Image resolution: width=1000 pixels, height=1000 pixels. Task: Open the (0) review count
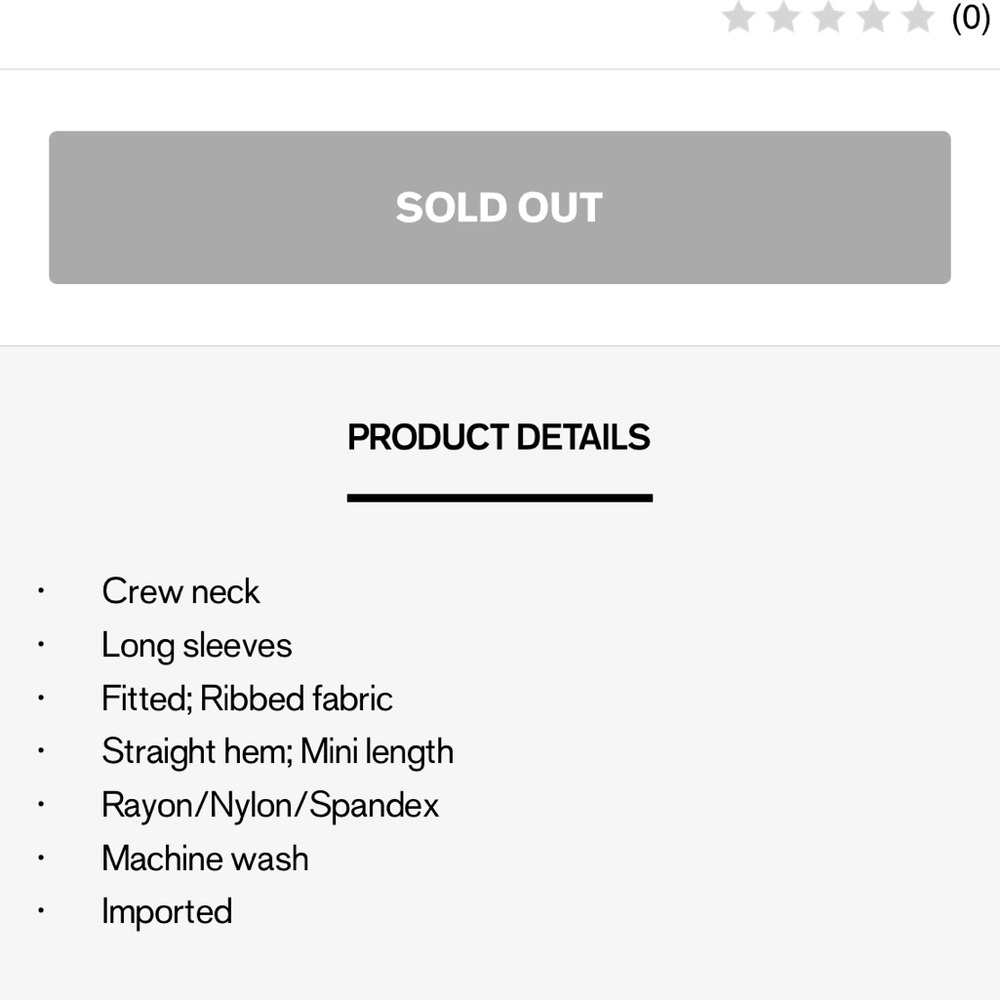tap(969, 17)
